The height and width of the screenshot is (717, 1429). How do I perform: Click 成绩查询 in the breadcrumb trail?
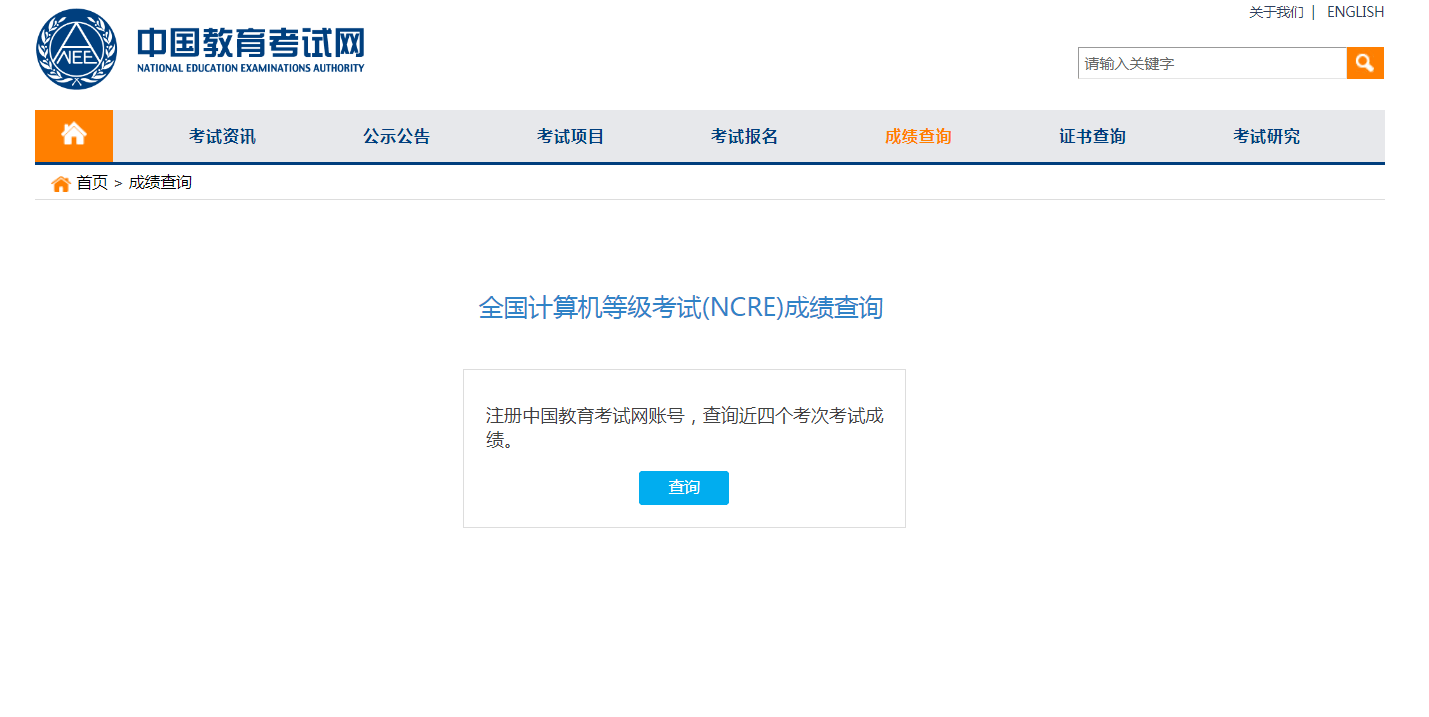pos(160,182)
